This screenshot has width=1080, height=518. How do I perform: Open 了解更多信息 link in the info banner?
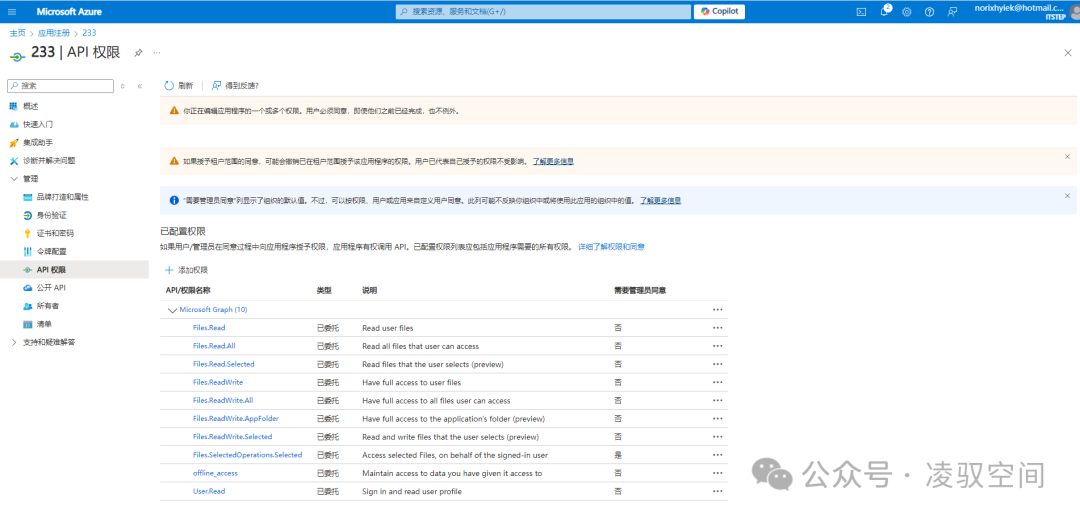coord(661,200)
